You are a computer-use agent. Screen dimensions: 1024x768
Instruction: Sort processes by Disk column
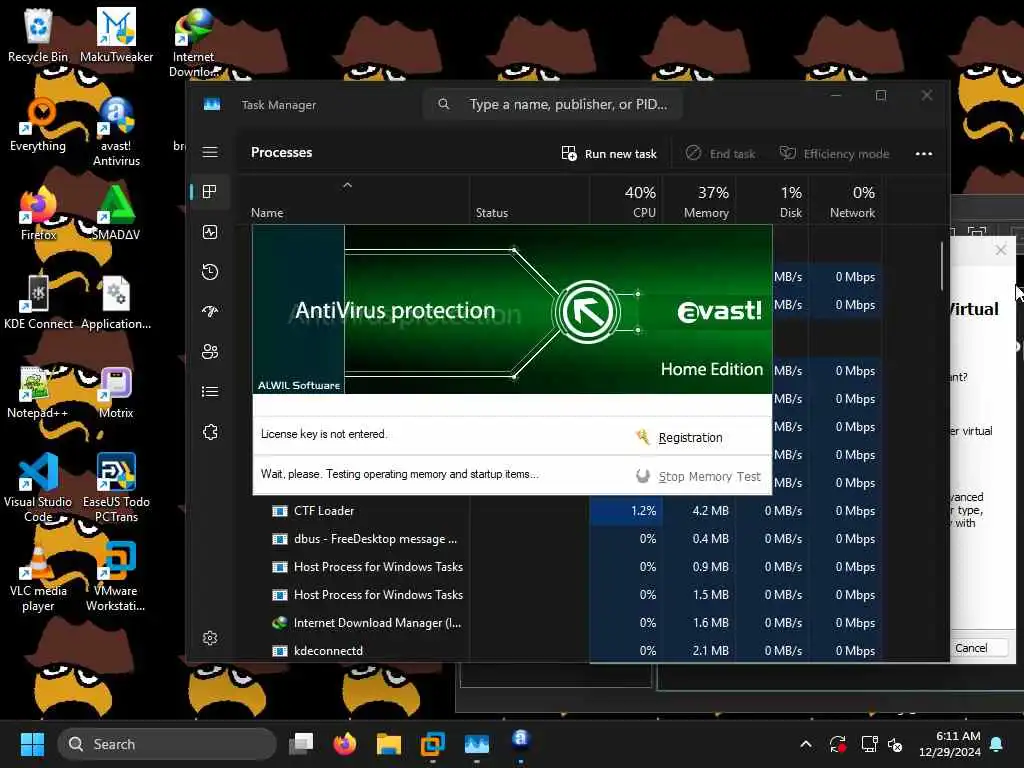(x=773, y=202)
